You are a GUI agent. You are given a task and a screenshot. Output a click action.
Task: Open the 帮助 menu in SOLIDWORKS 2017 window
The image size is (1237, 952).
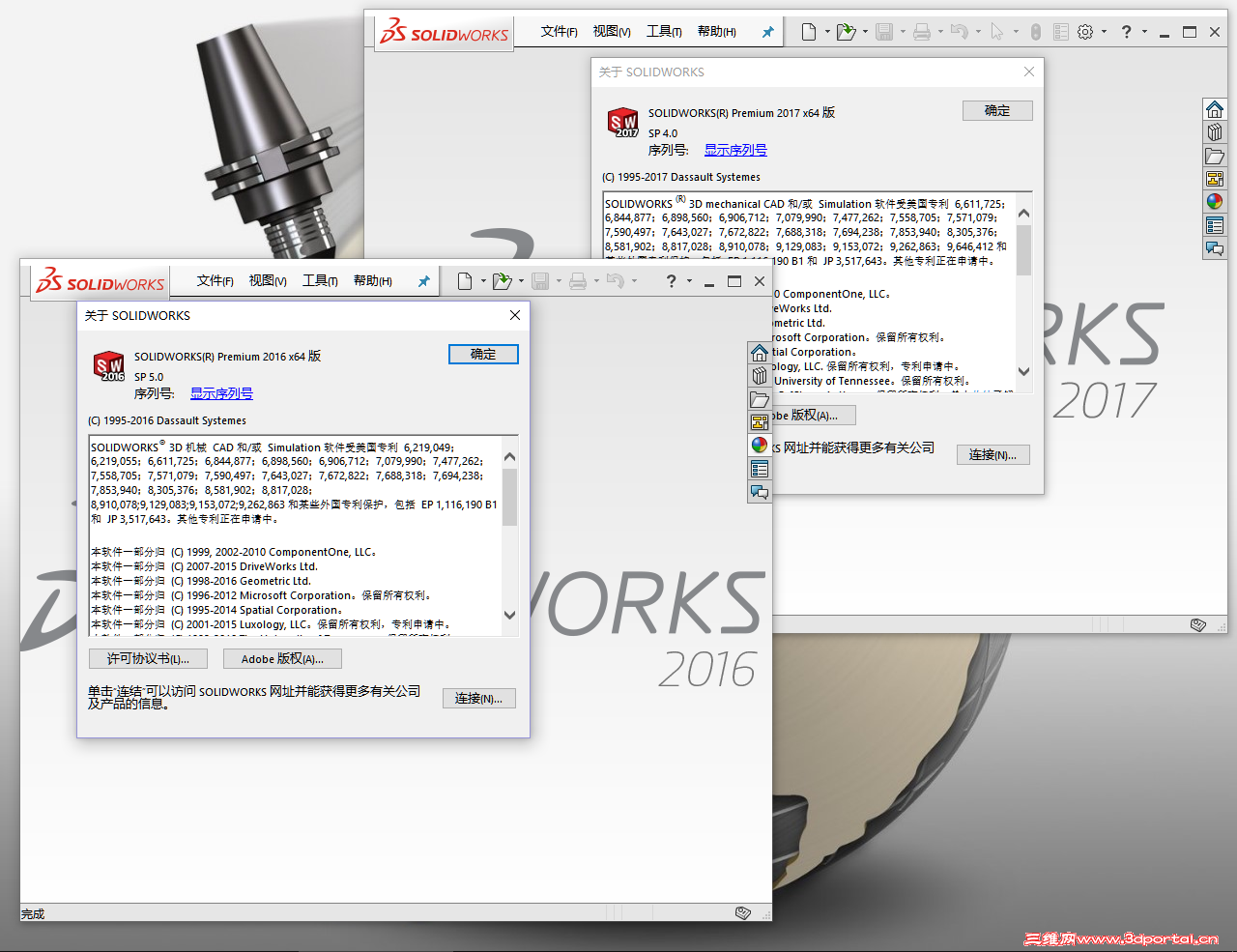coord(716,32)
